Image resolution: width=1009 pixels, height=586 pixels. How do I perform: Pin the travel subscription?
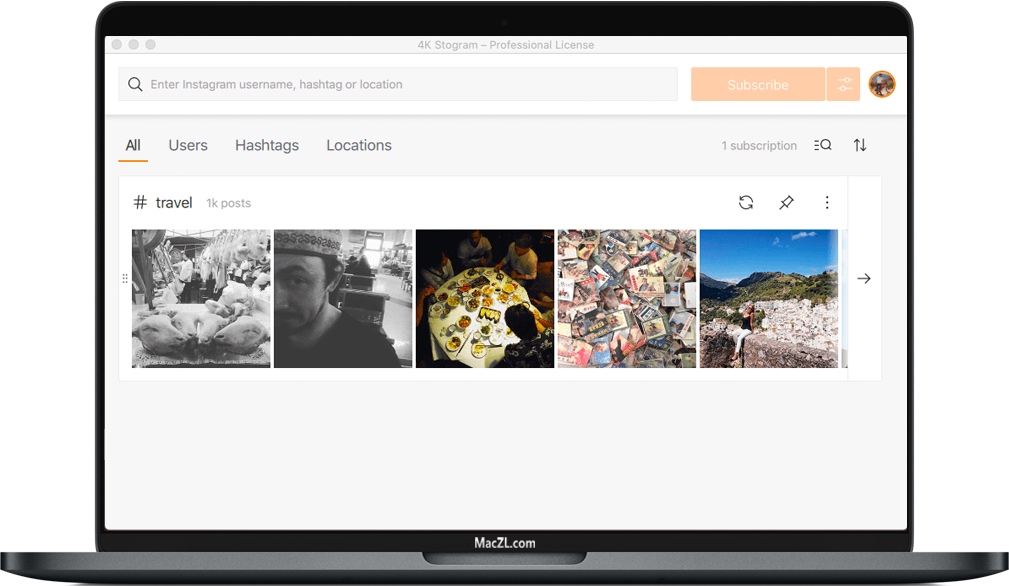(786, 203)
